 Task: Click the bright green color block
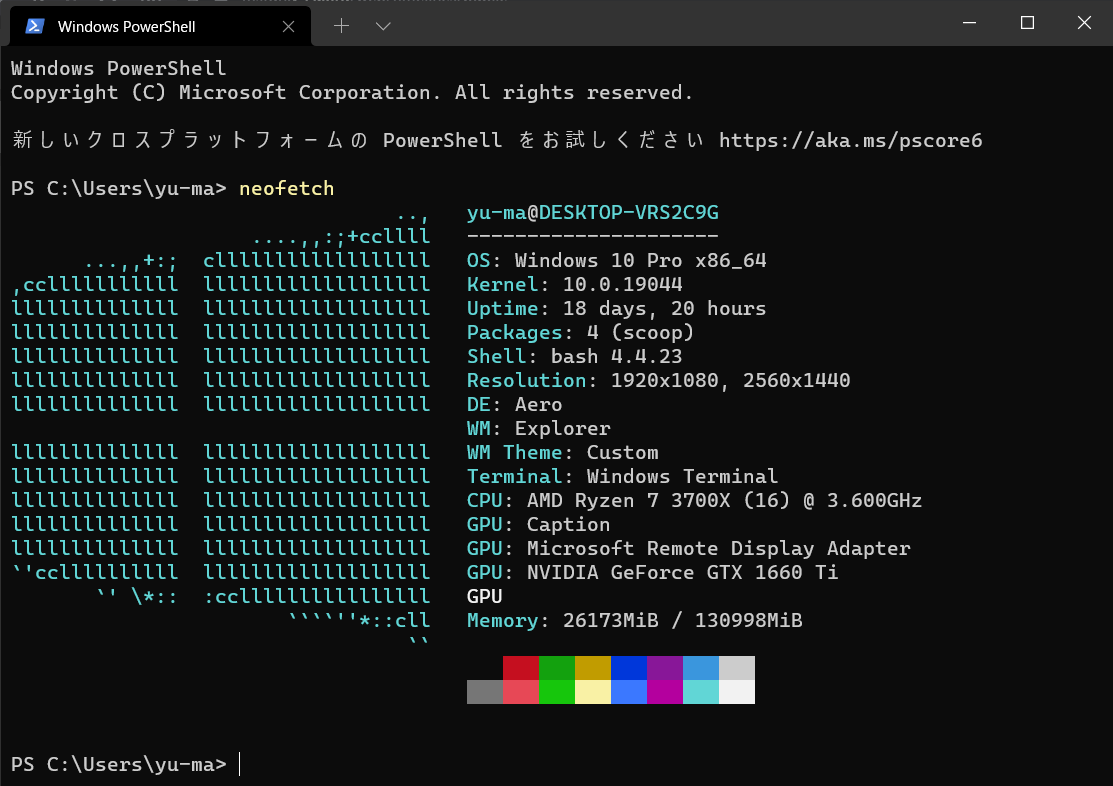click(x=557, y=692)
